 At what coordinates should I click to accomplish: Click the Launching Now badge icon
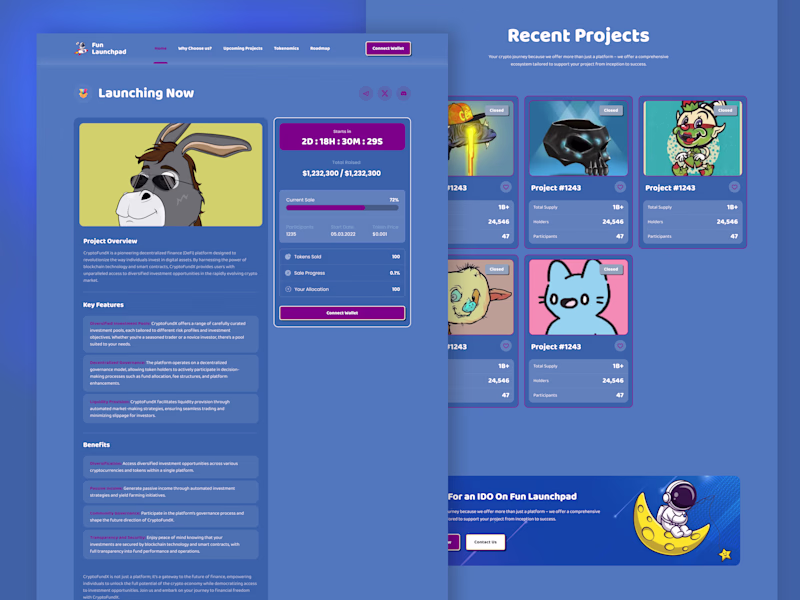coord(83,93)
